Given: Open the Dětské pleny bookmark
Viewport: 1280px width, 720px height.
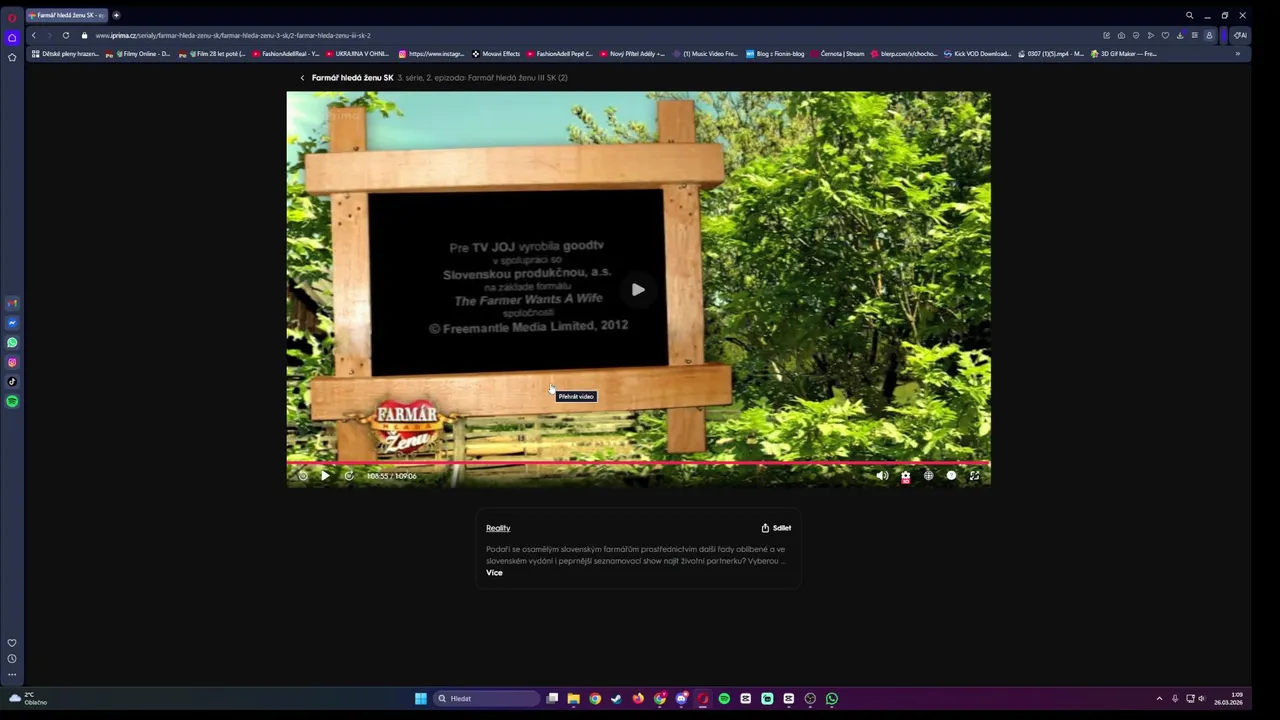Looking at the screenshot, I should coord(66,54).
